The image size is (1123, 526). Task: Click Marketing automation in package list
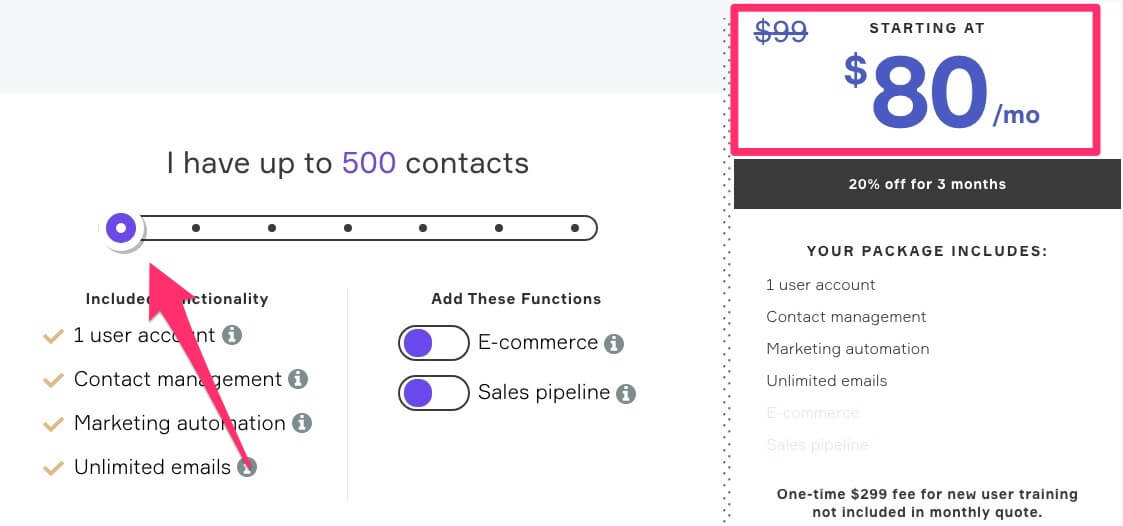point(847,349)
